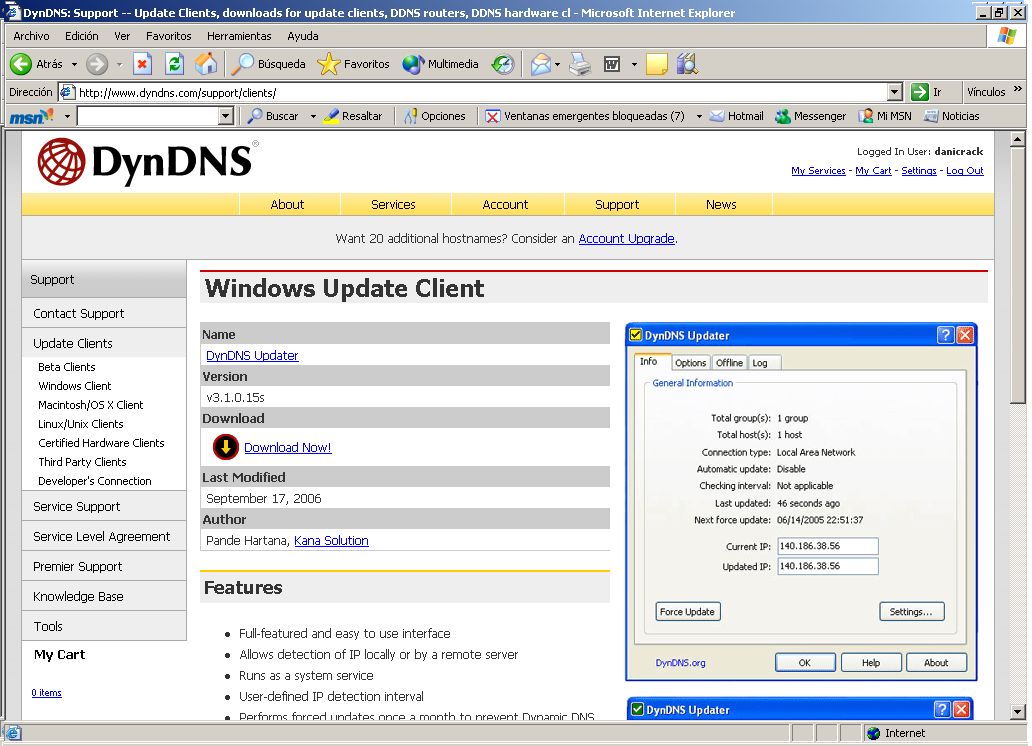1032x746 pixels.
Task: Expand the msn logo dropdown arrow
Action: click(66, 117)
